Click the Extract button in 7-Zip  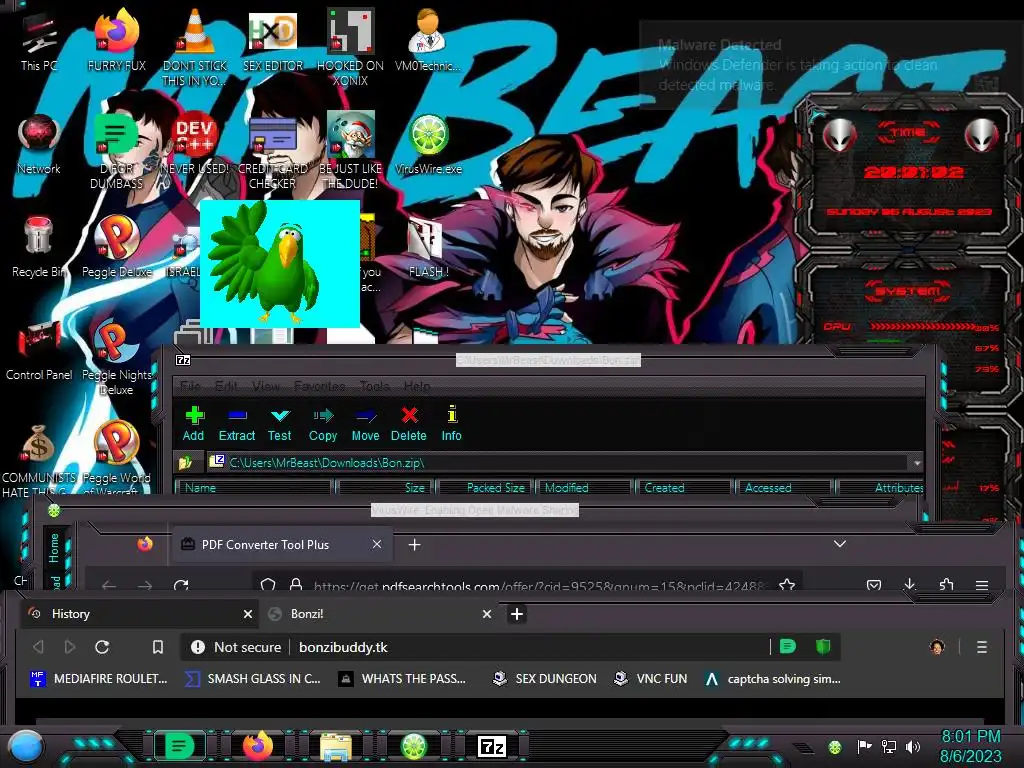(236, 423)
